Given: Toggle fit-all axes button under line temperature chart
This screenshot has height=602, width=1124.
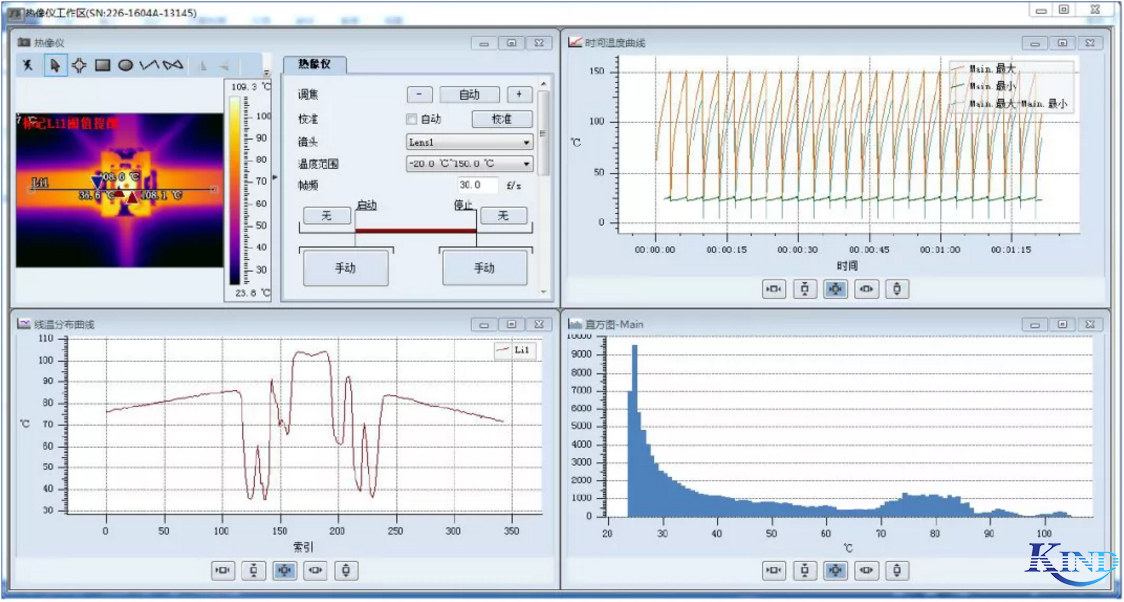Looking at the screenshot, I should coord(285,571).
